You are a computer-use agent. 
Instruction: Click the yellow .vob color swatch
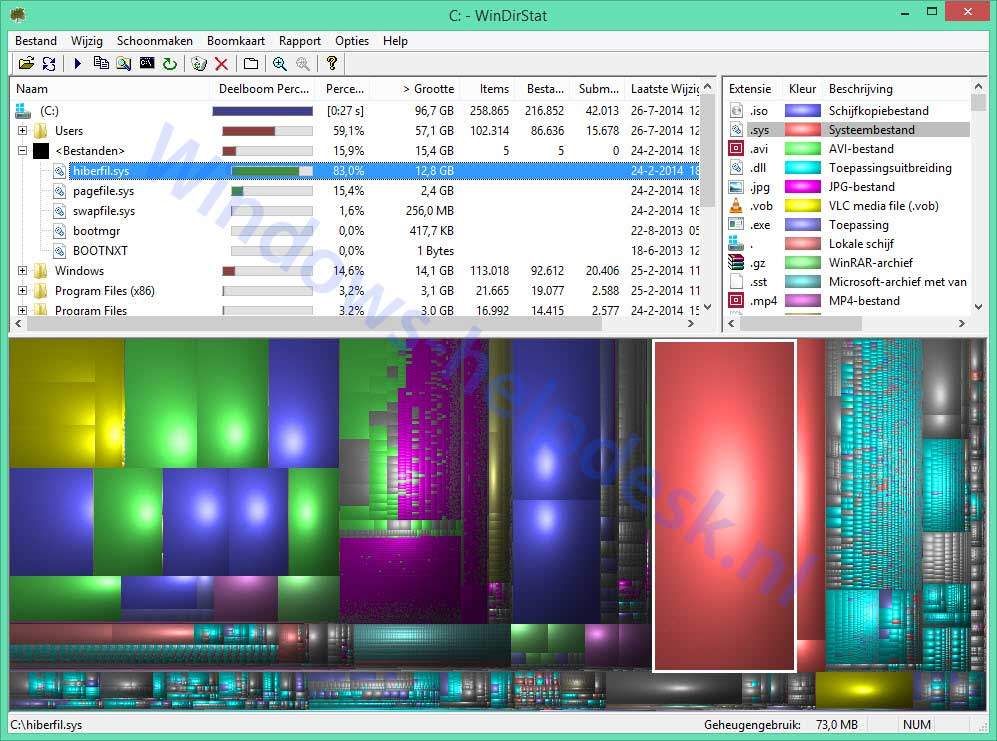click(x=802, y=205)
